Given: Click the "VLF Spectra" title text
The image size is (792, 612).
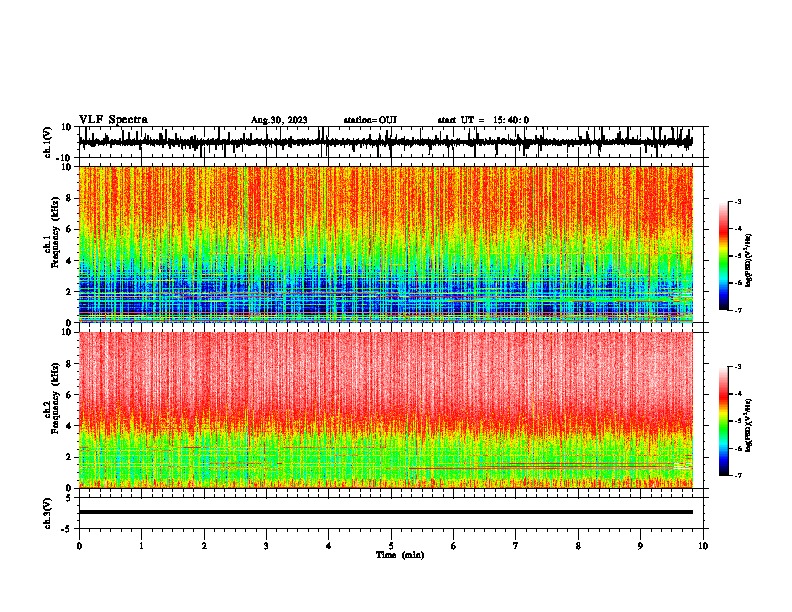Looking at the screenshot, I should tap(113, 120).
